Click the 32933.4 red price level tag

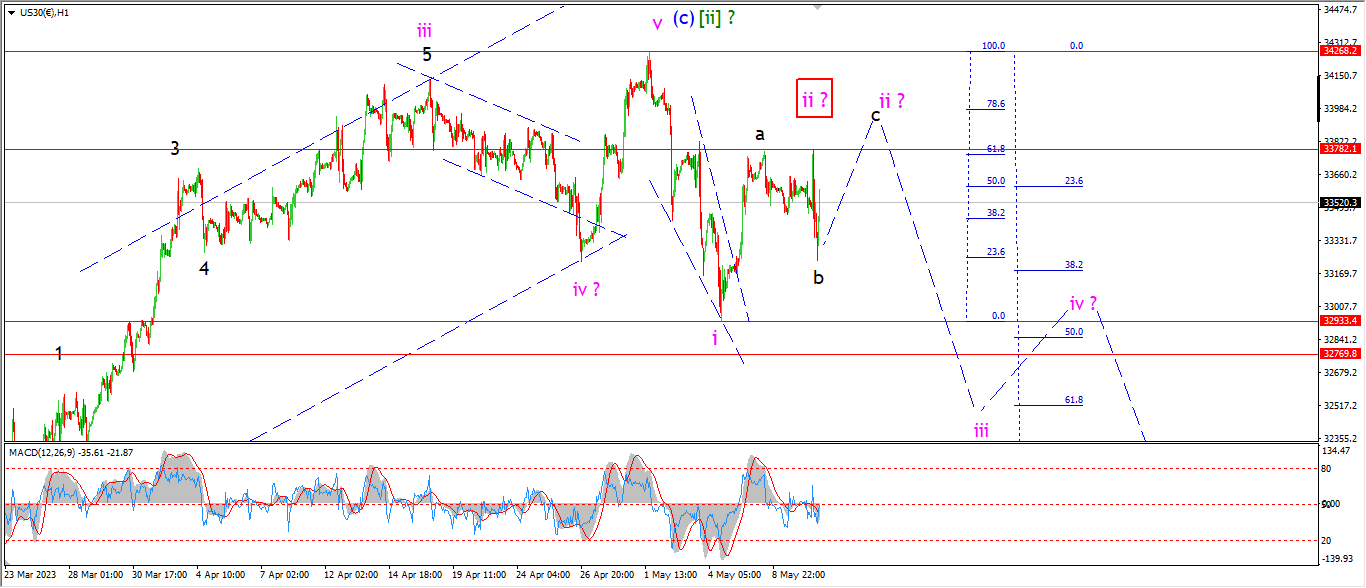(1338, 321)
